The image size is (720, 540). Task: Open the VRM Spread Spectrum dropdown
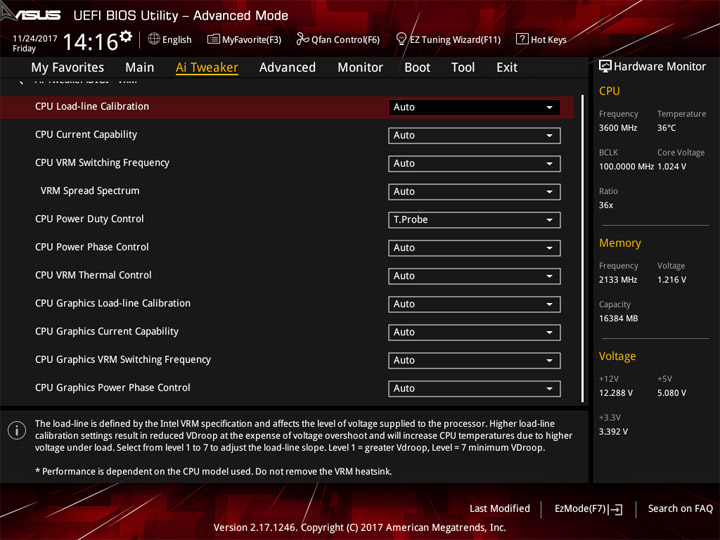(x=474, y=191)
